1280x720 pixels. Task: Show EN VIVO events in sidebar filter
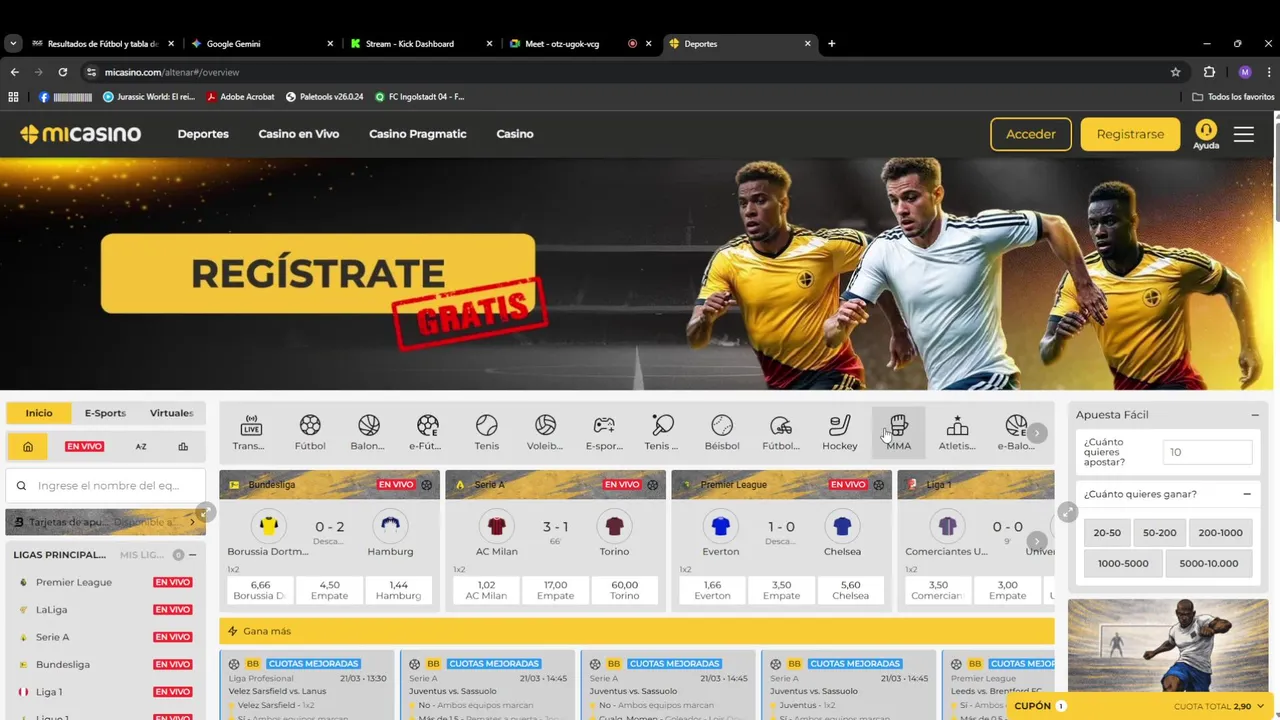point(84,447)
